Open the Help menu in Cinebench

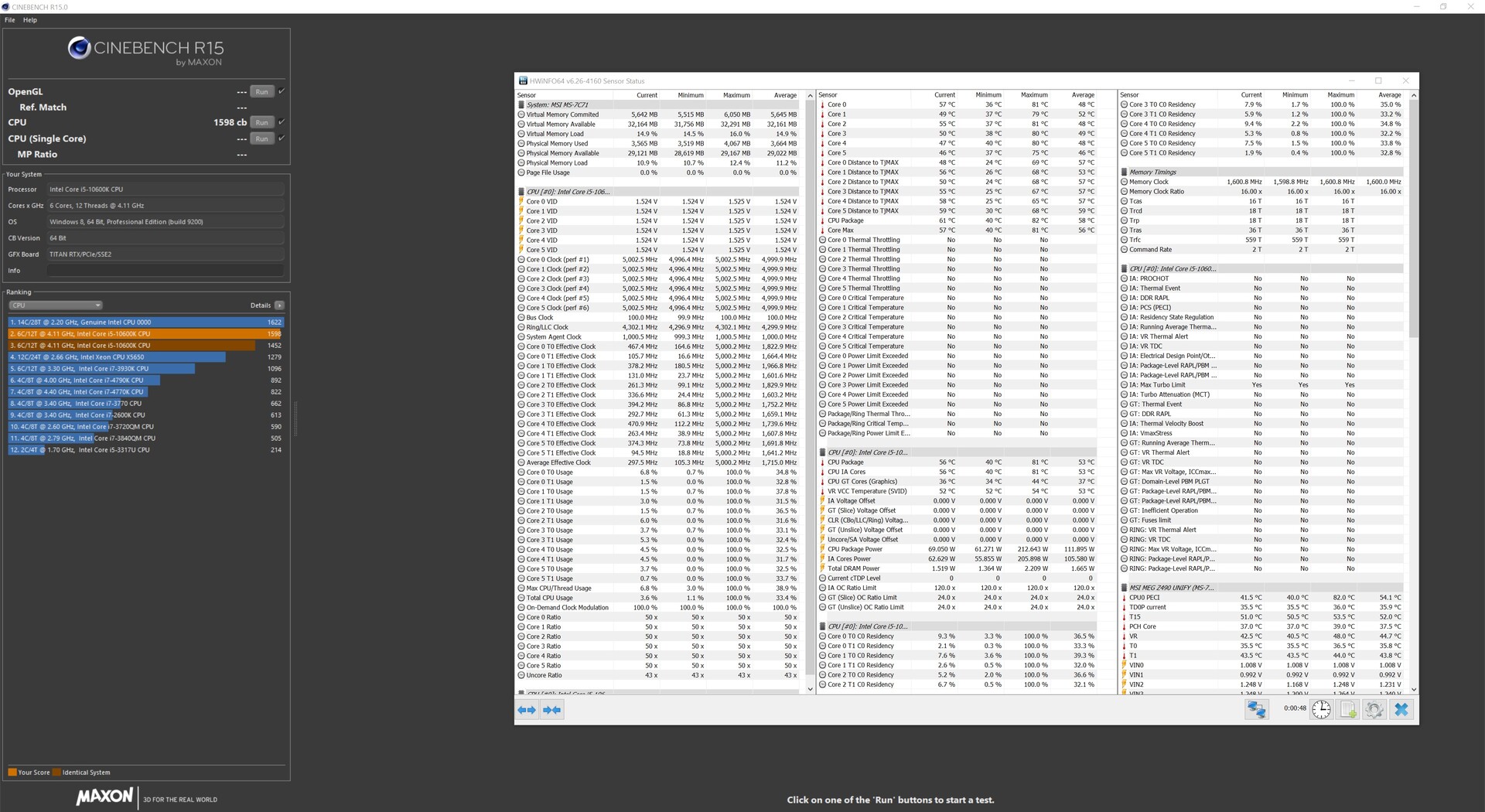(30, 20)
